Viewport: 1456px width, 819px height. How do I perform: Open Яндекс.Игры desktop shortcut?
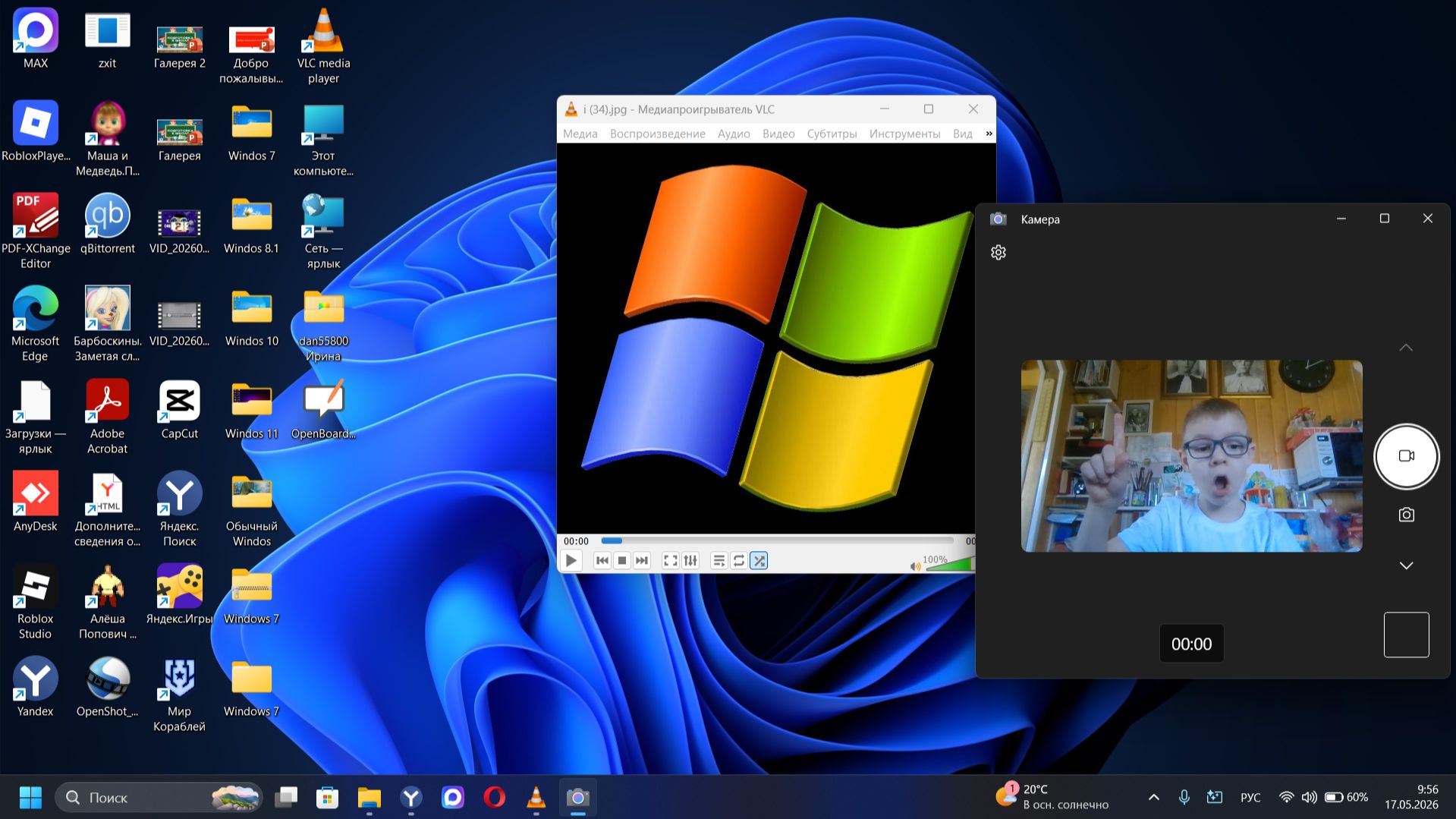(x=180, y=594)
